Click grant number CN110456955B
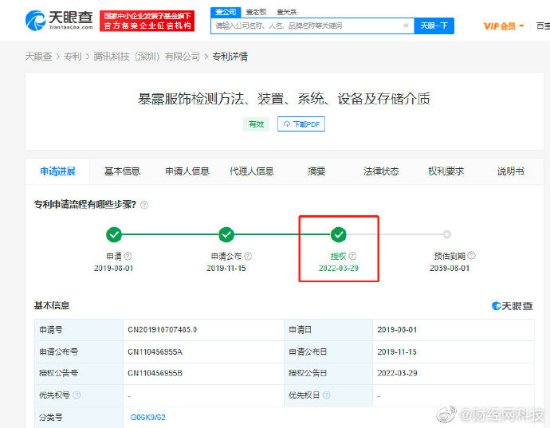 (155, 373)
